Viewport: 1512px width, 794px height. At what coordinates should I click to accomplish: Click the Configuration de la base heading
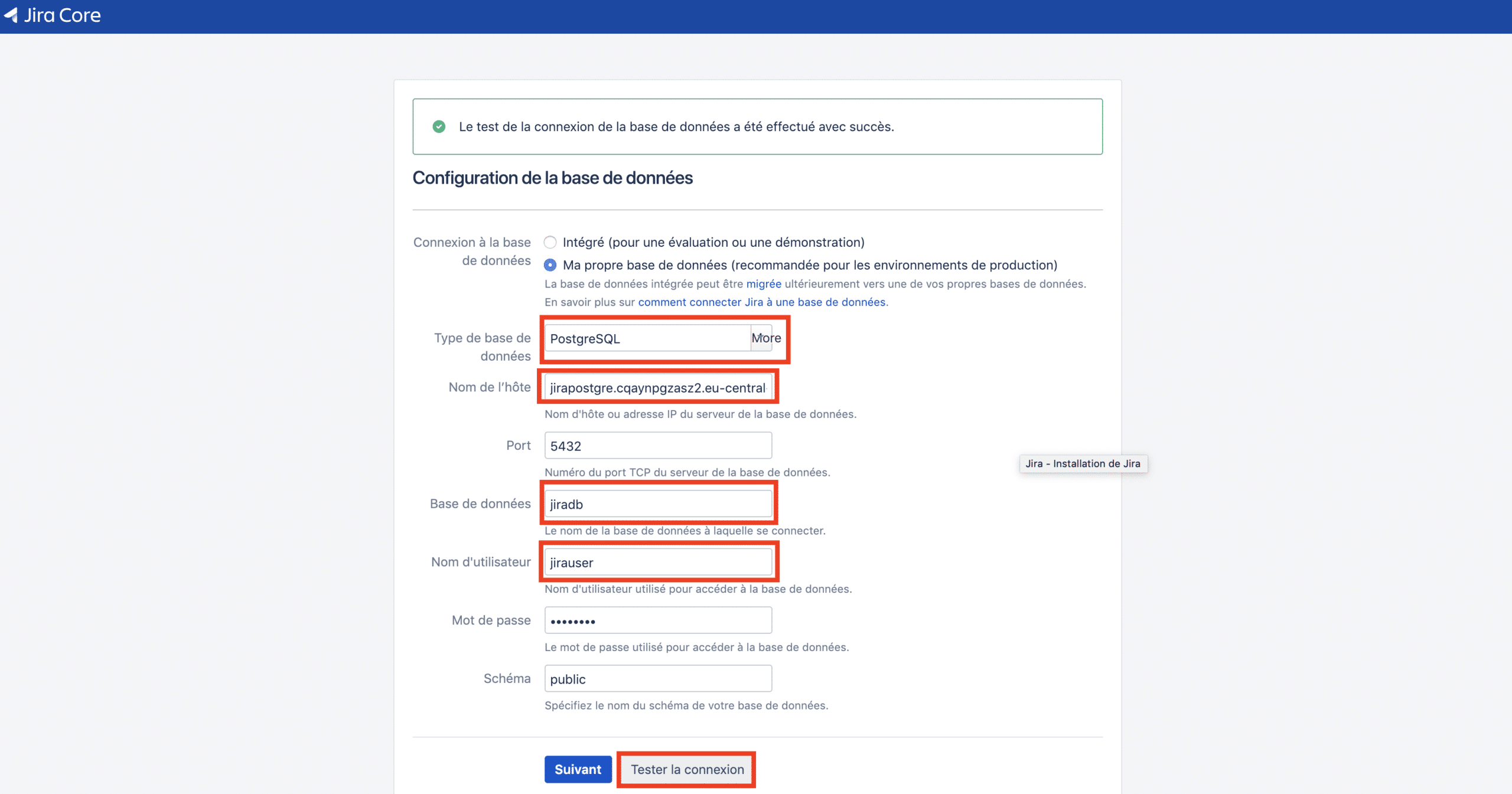(x=553, y=178)
